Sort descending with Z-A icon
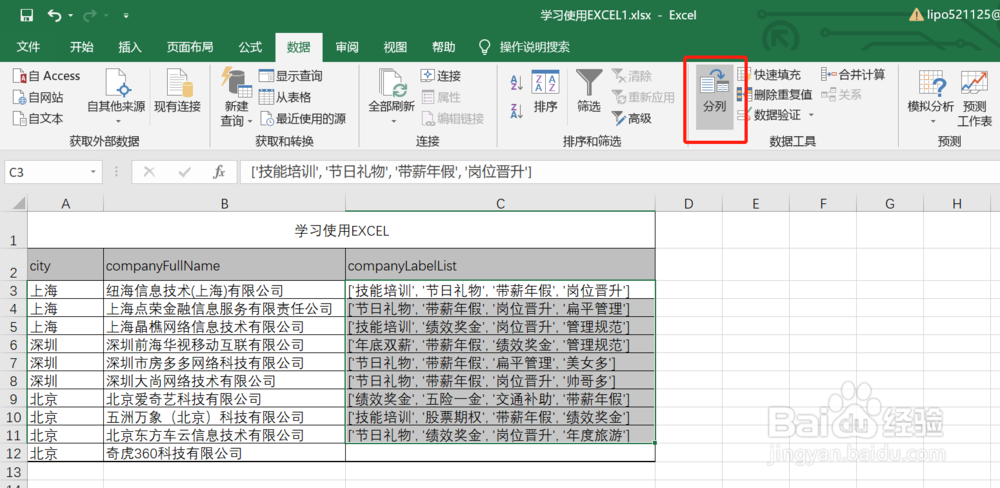Screen dimensions: 1000x488 [517, 110]
